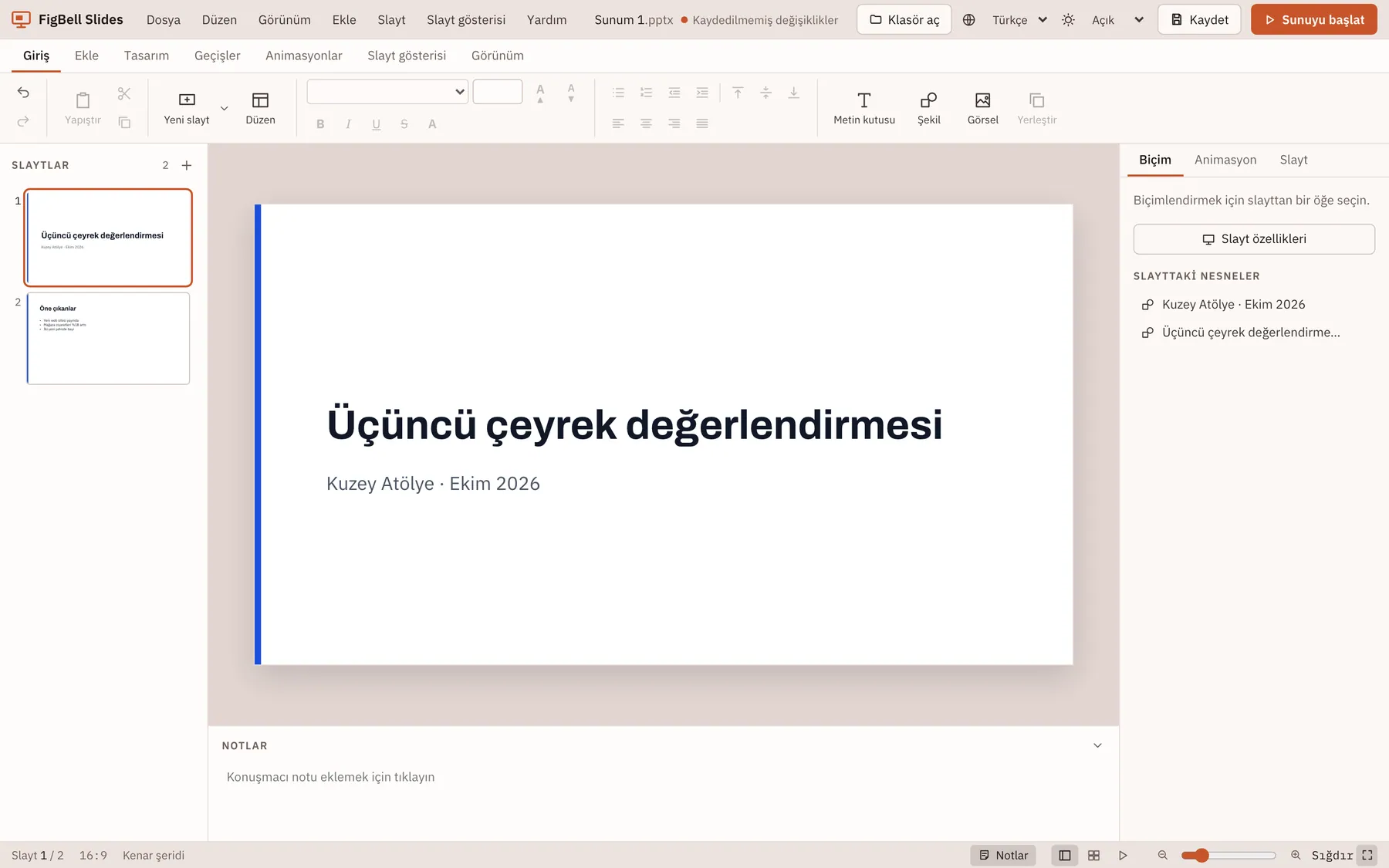Open the Türkçe language dropdown
This screenshot has width=1389, height=868.
point(1019,20)
